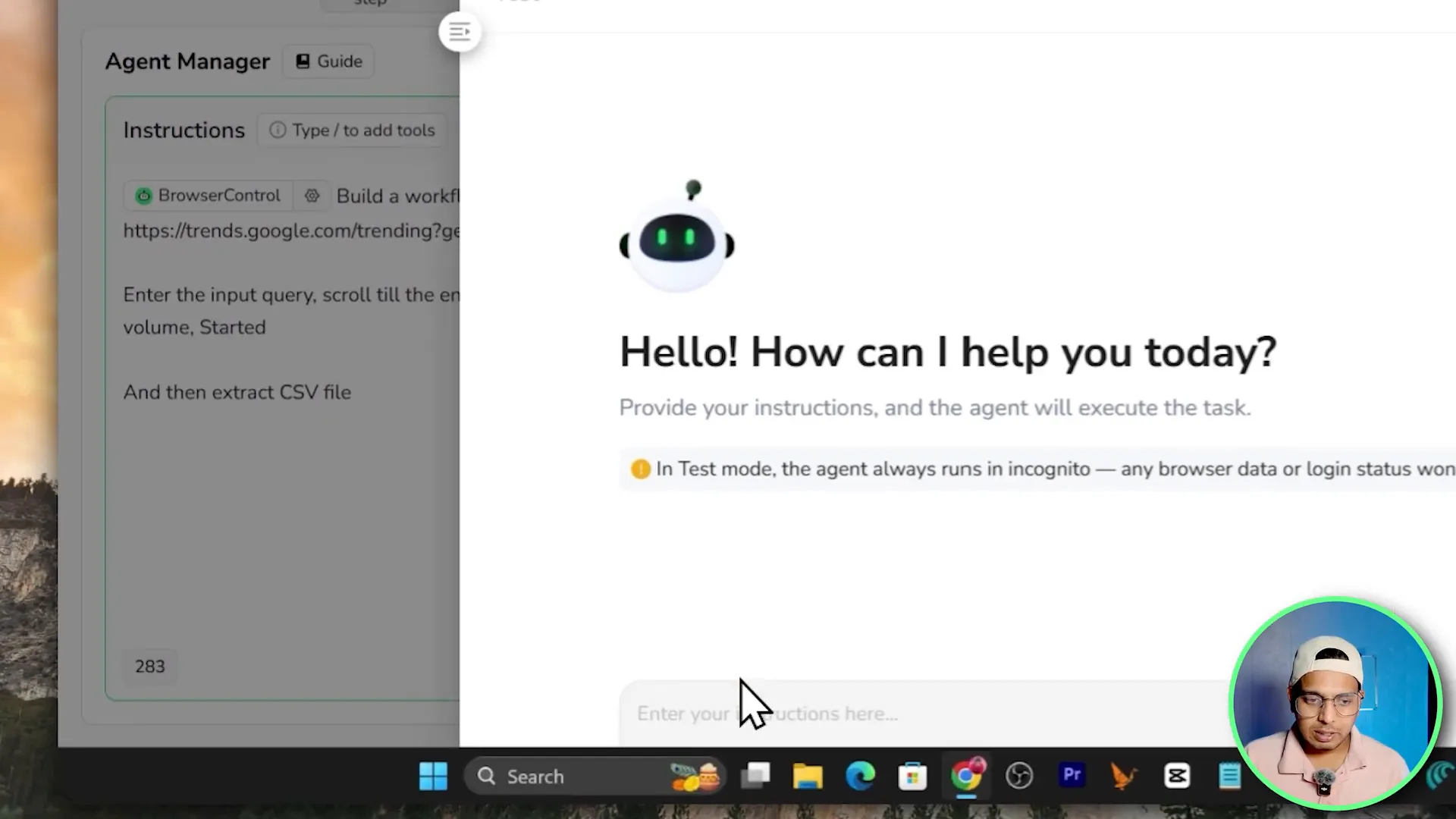Viewport: 1456px width, 819px height.
Task: Open the Guide
Action: click(328, 61)
